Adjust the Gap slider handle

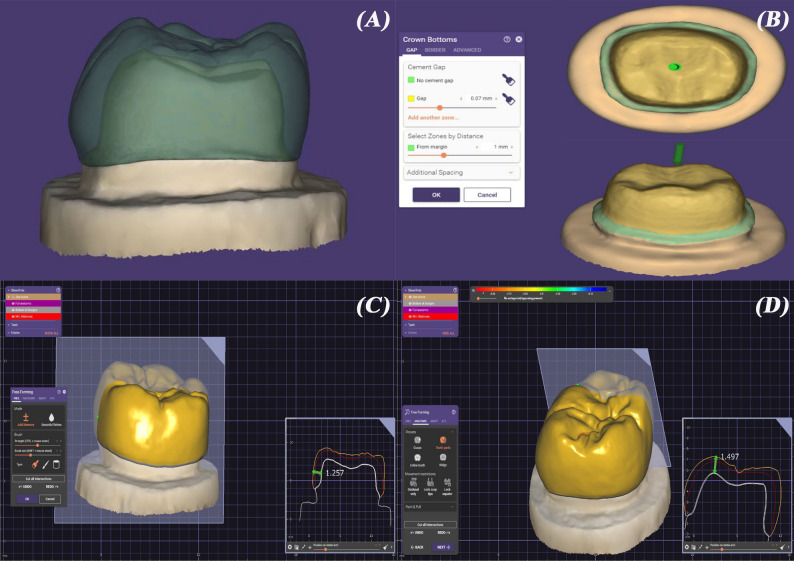pos(440,107)
